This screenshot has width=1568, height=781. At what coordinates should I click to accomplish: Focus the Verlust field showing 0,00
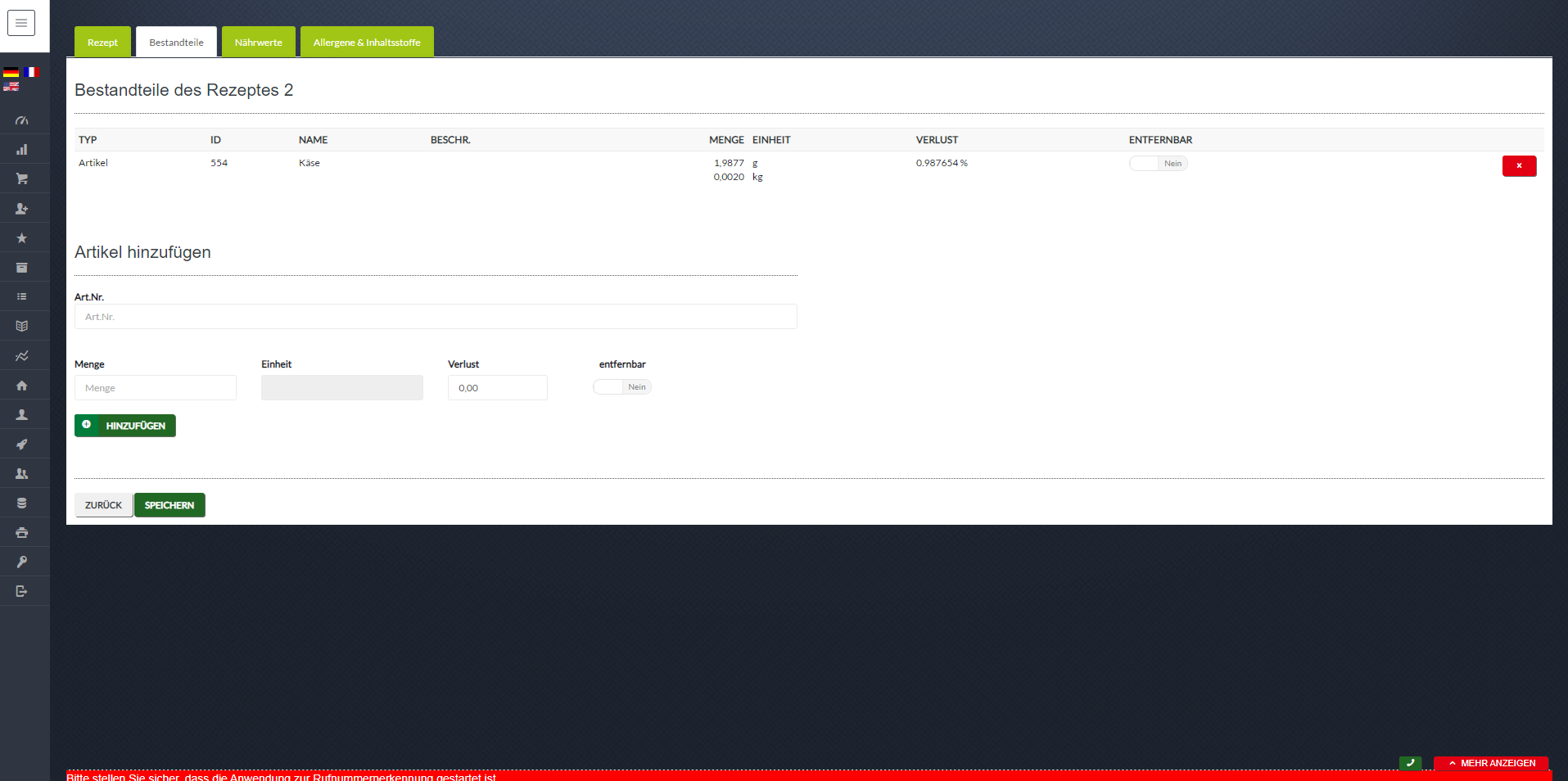click(498, 388)
